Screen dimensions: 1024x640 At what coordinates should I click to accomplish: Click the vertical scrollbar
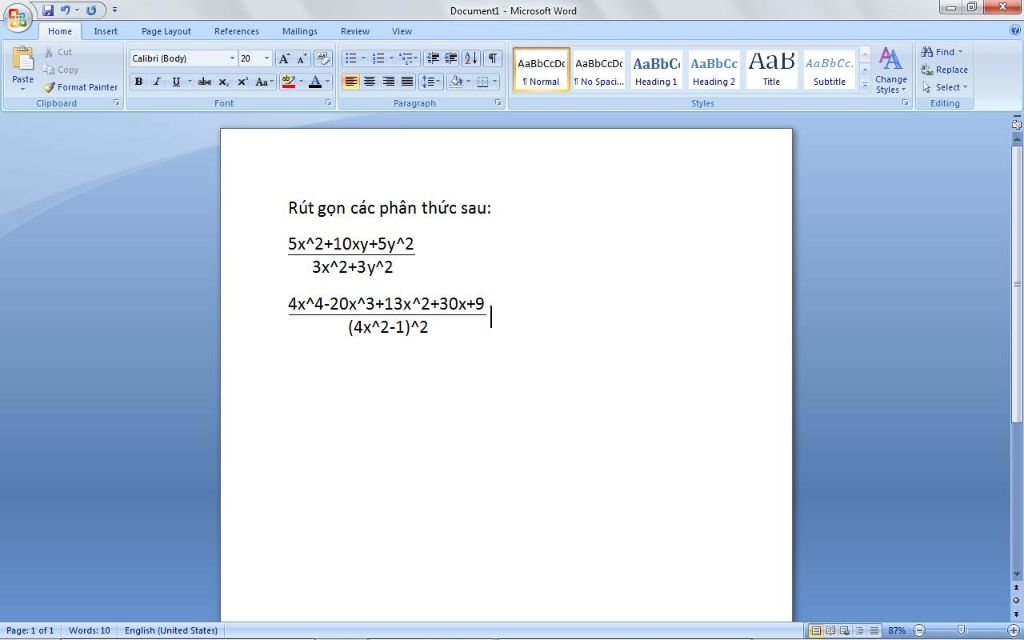1016,284
